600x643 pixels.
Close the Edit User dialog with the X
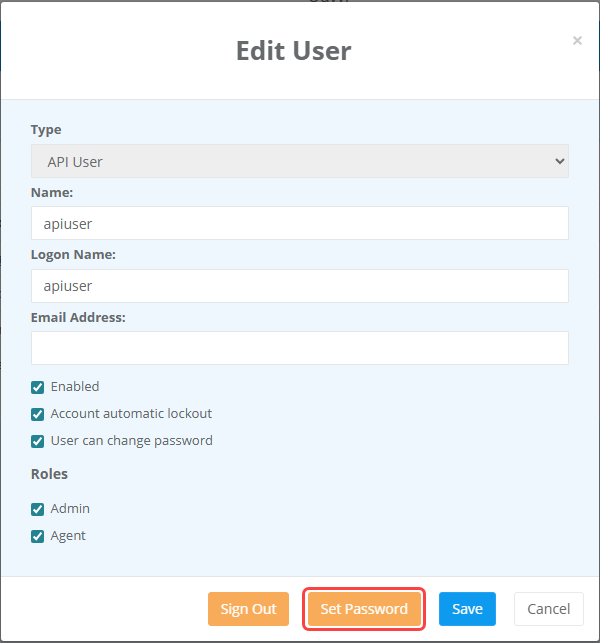tap(577, 41)
